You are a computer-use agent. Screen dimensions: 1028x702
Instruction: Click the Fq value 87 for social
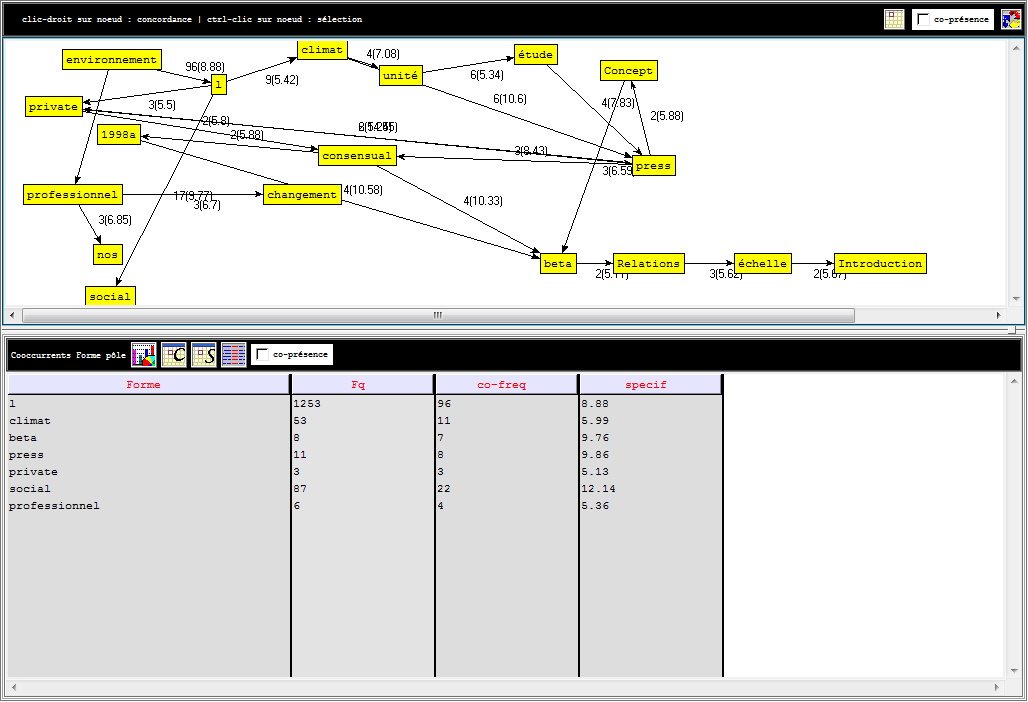300,489
